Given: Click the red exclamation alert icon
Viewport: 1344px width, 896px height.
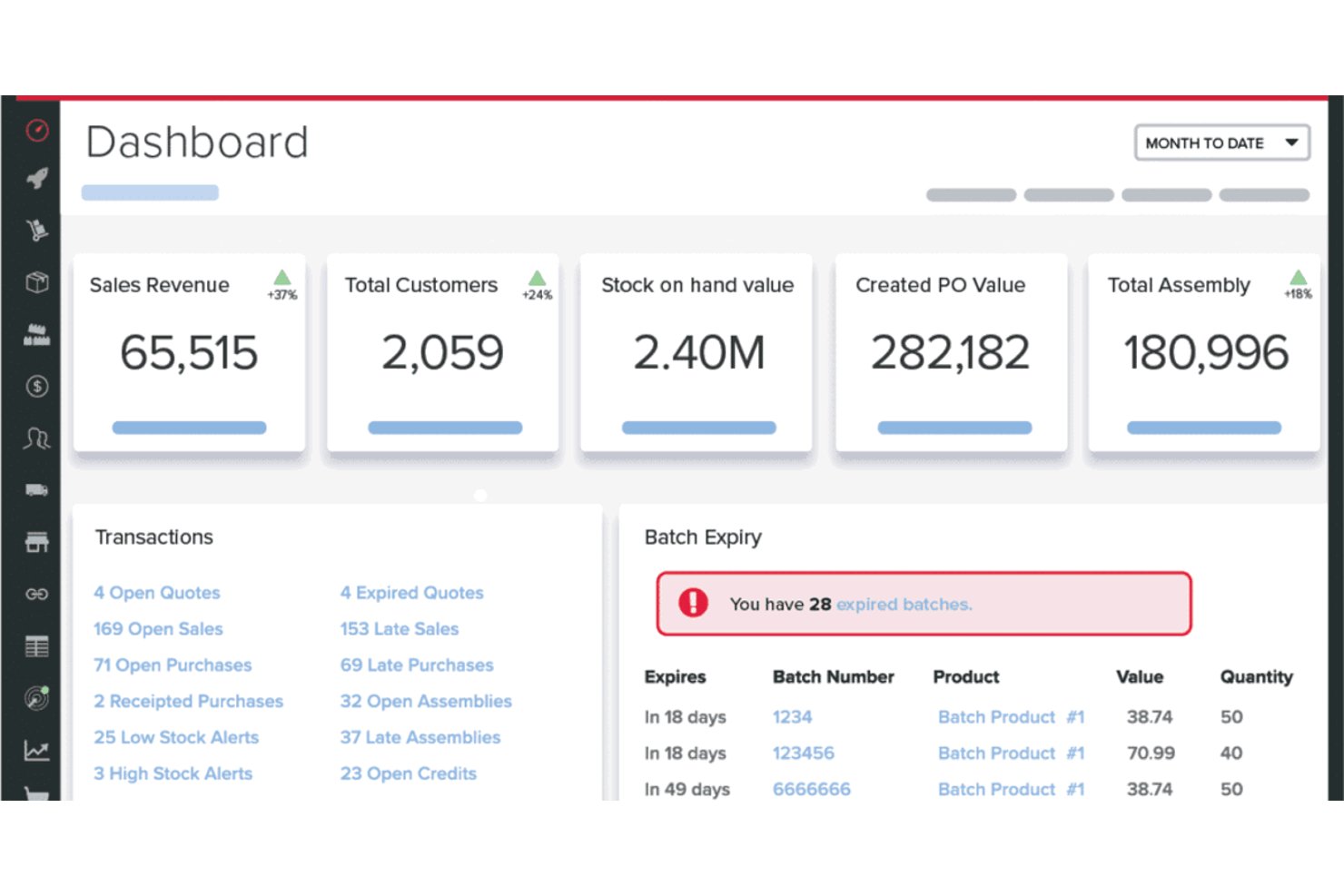Looking at the screenshot, I should pyautogui.click(x=693, y=603).
